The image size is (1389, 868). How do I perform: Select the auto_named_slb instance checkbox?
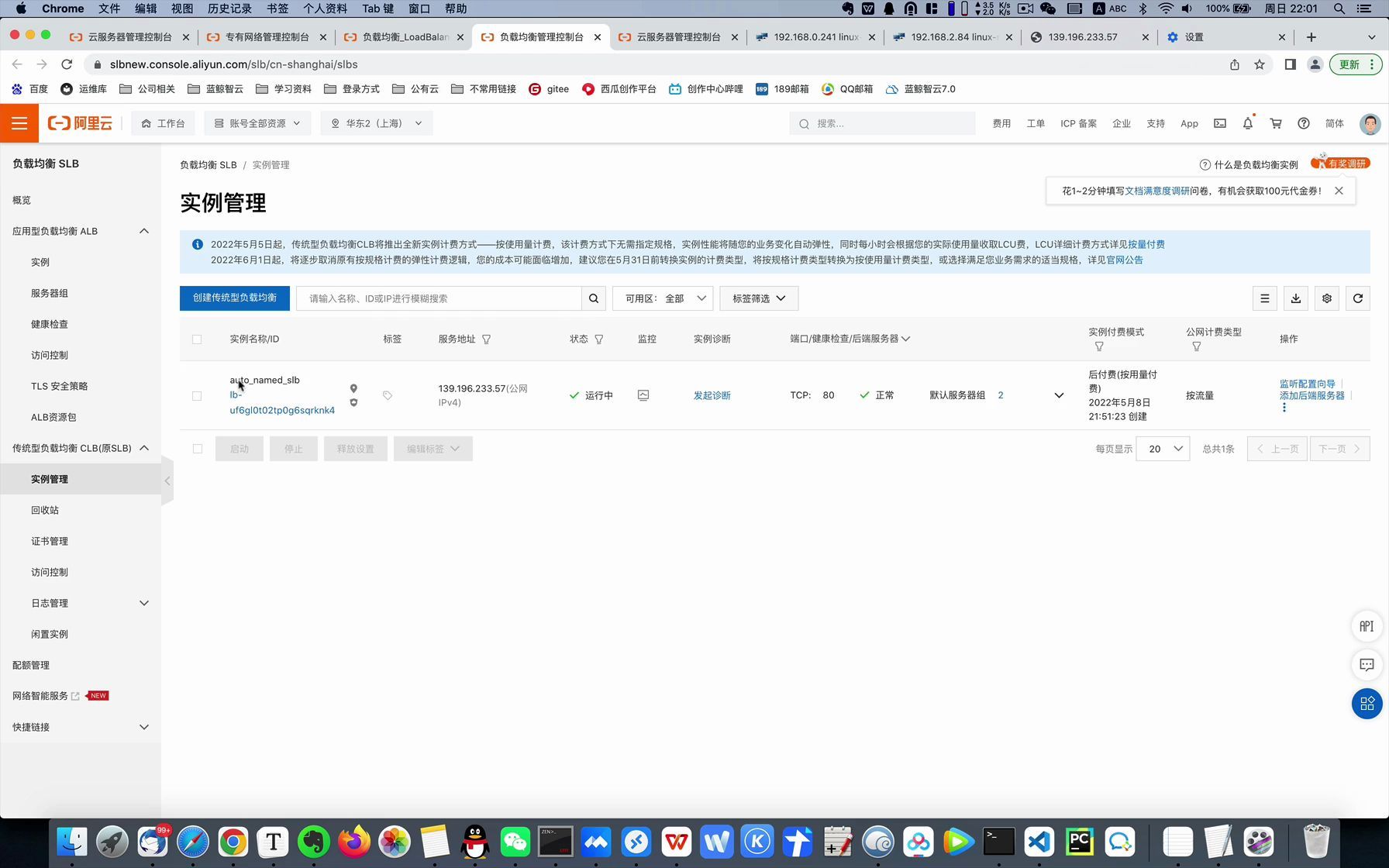pos(197,396)
